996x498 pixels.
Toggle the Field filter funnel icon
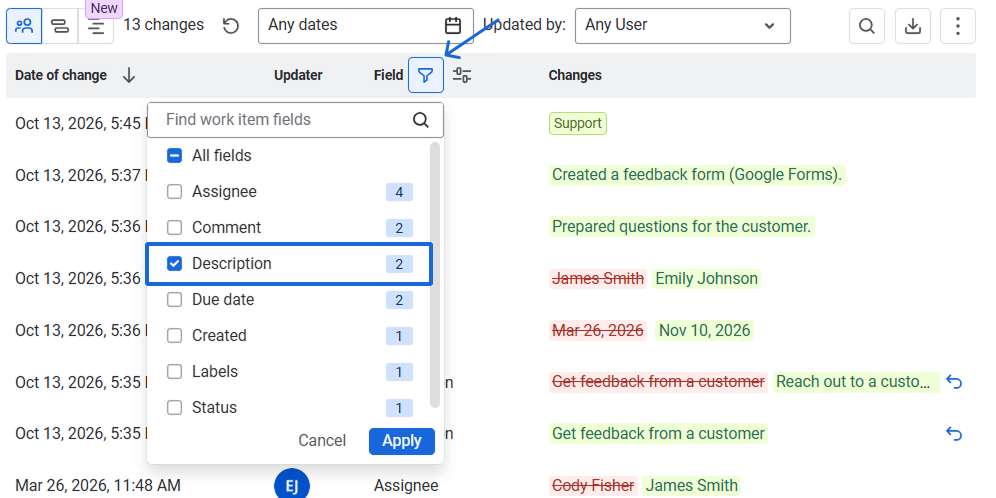426,75
